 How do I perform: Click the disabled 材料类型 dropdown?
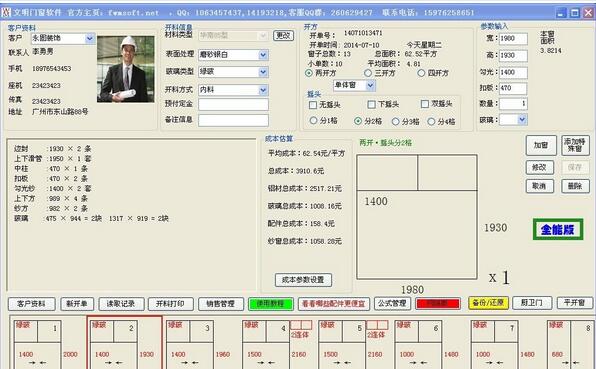(x=233, y=36)
